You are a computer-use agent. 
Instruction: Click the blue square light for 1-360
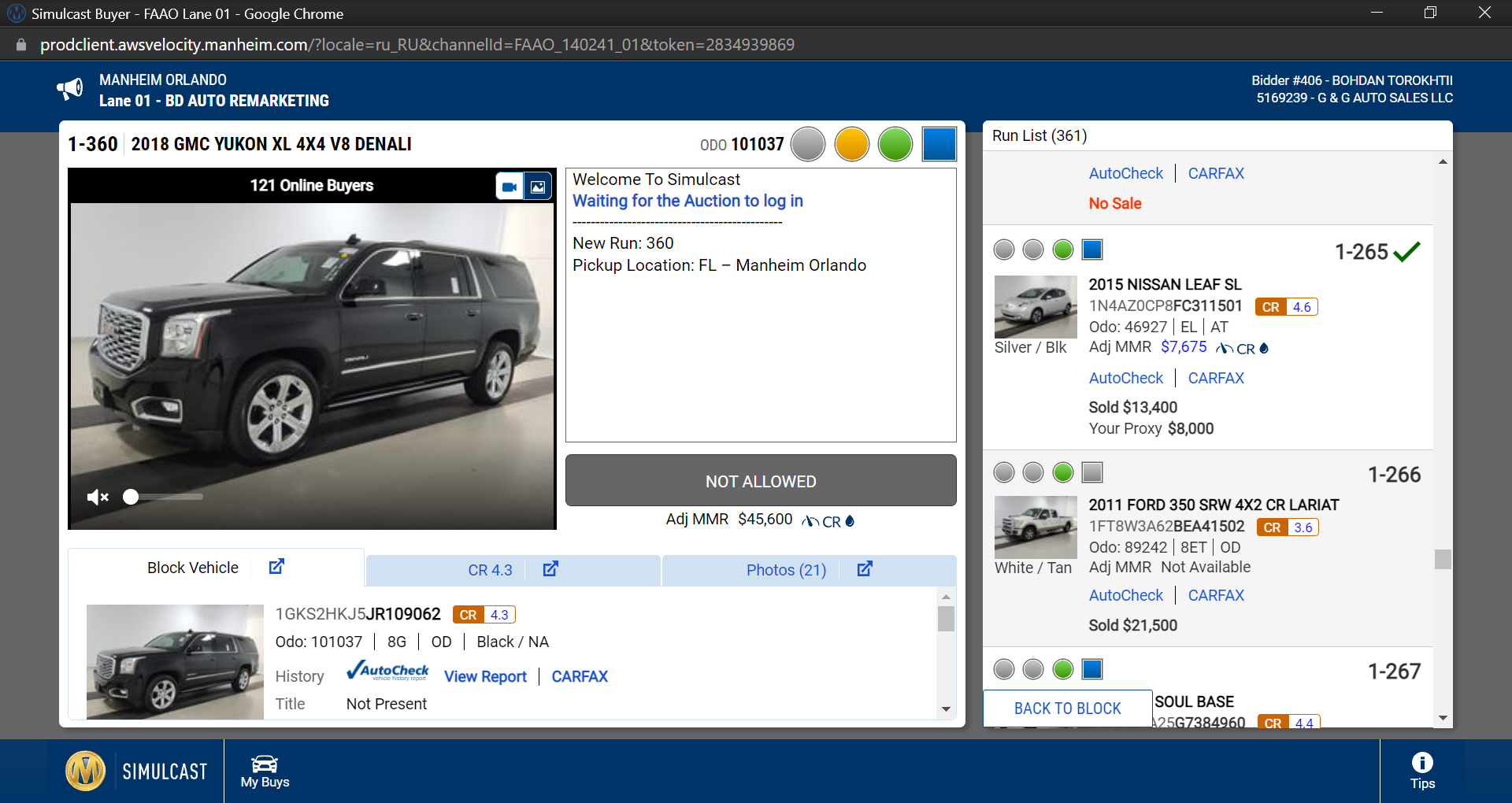tap(939, 144)
